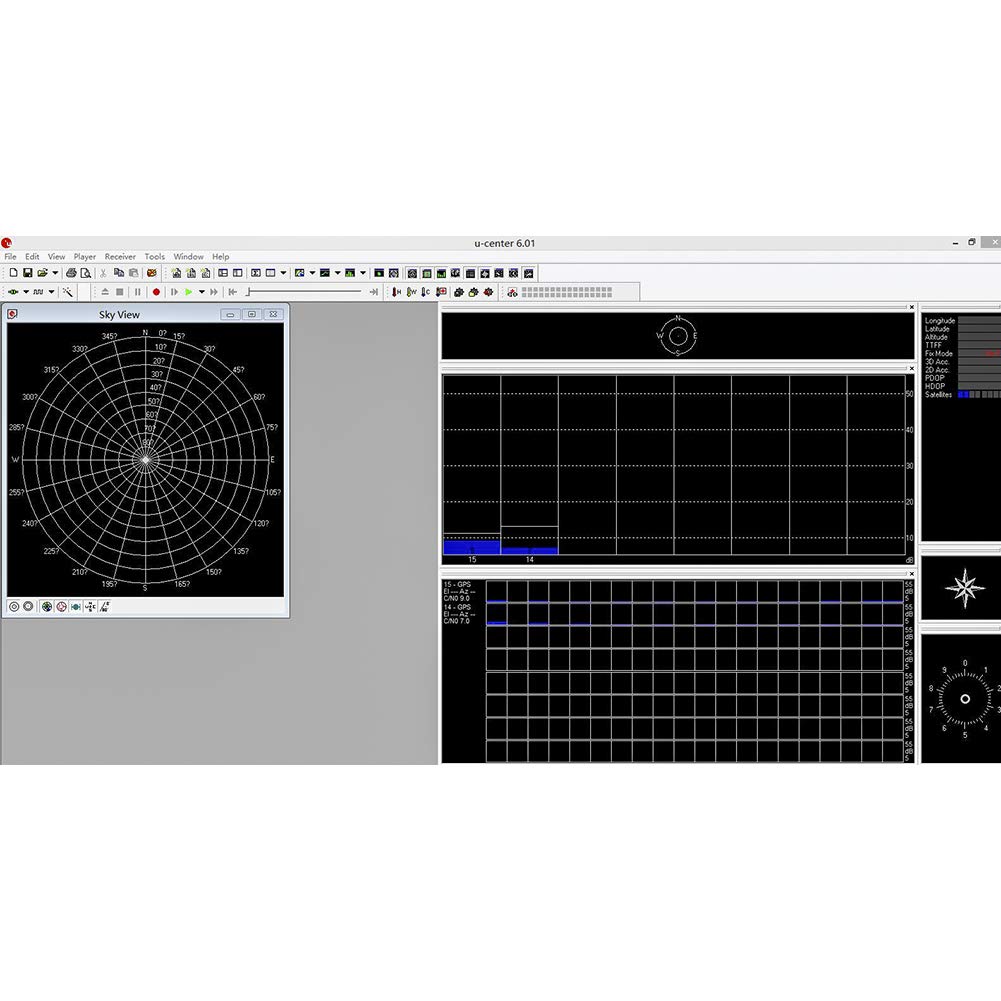Image resolution: width=1001 pixels, height=1001 pixels.
Task: Toggle the second circle icon in Sky View
Action: [28, 607]
